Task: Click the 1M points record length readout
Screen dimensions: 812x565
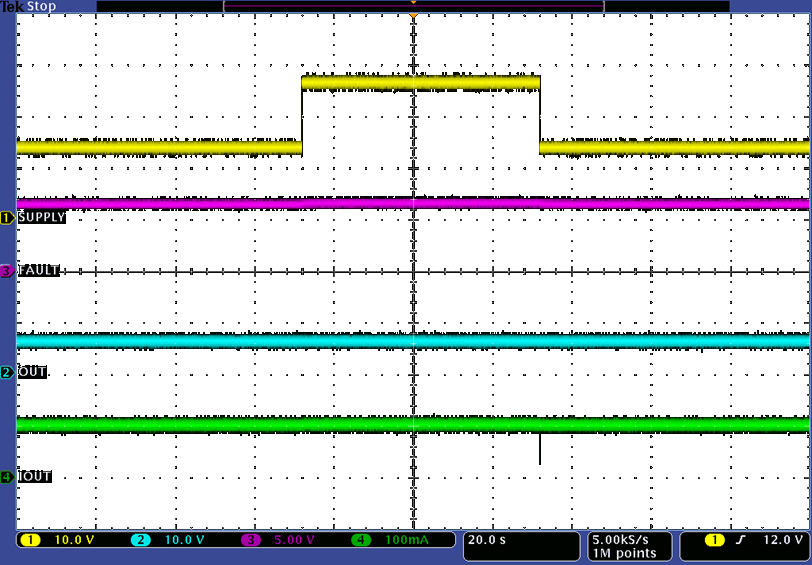Action: click(x=625, y=553)
